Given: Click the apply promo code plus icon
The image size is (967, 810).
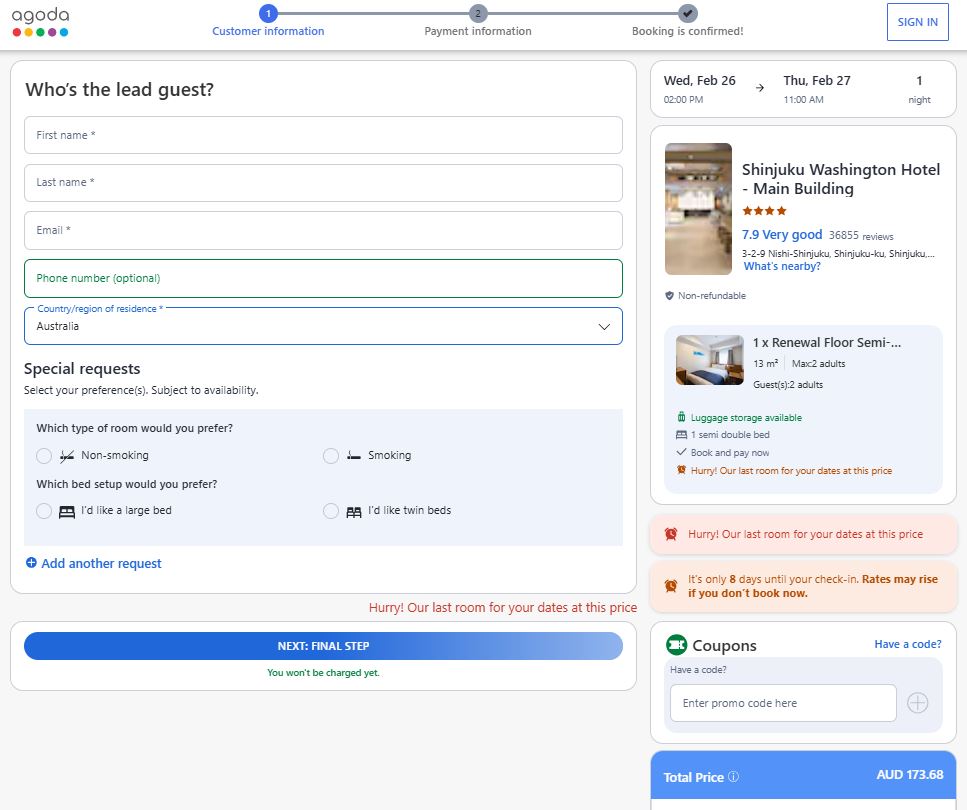Looking at the screenshot, I should tap(917, 703).
